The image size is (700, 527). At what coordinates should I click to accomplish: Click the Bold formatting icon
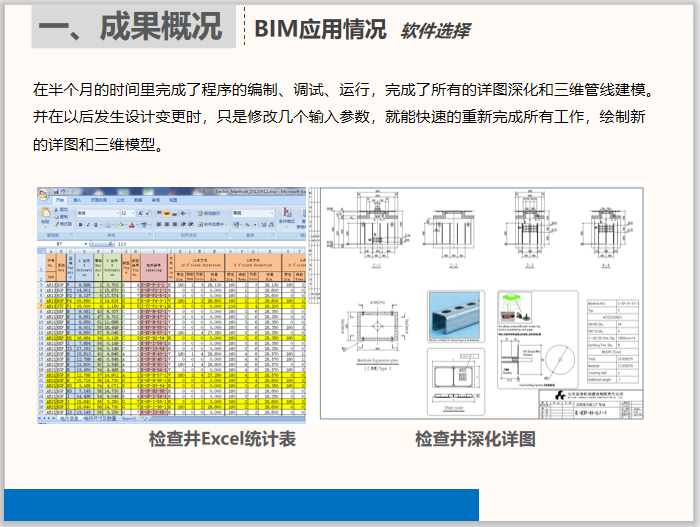79,225
